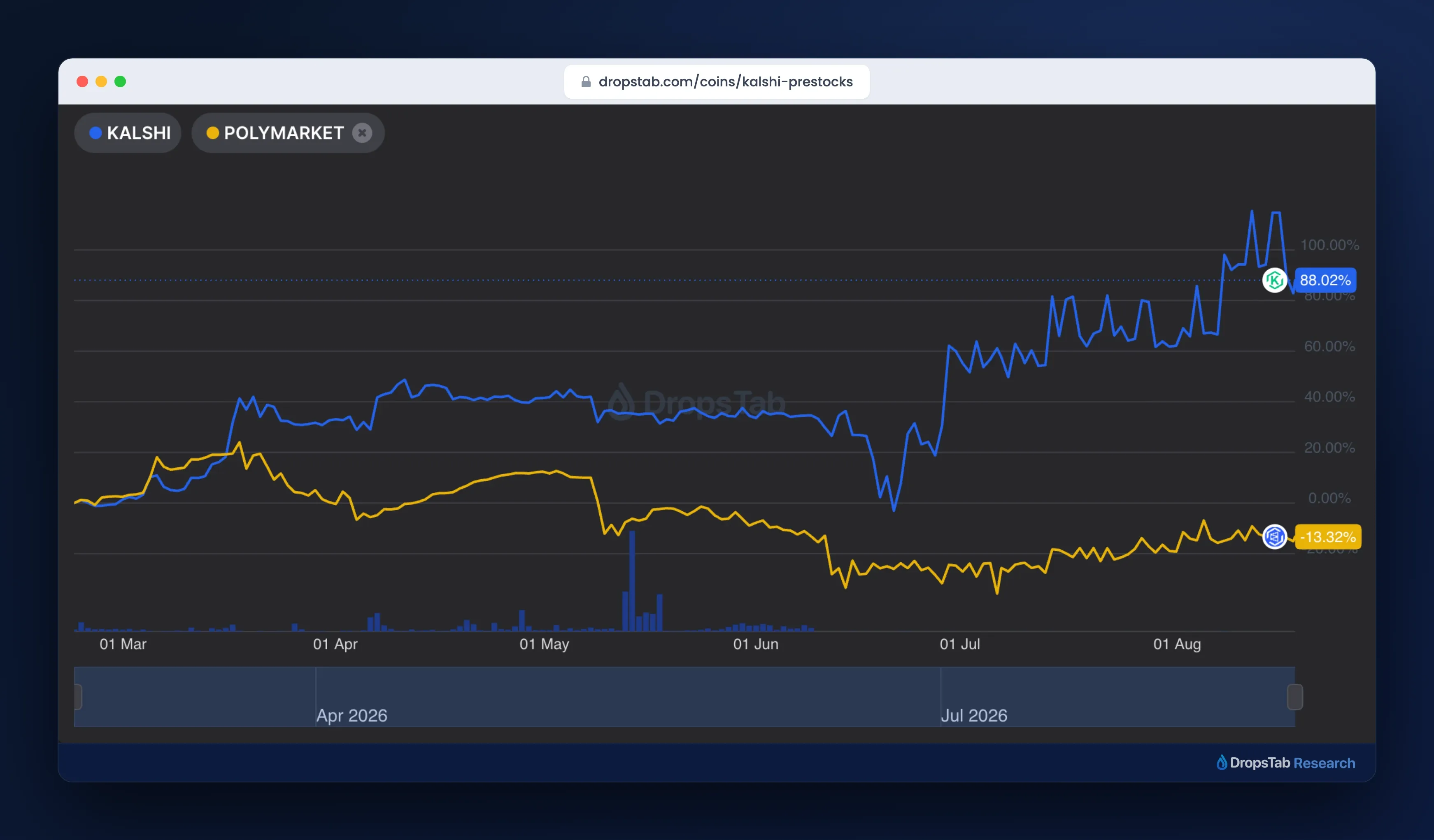
Task: Select the POLYMARKET series chip label
Action: (x=284, y=133)
